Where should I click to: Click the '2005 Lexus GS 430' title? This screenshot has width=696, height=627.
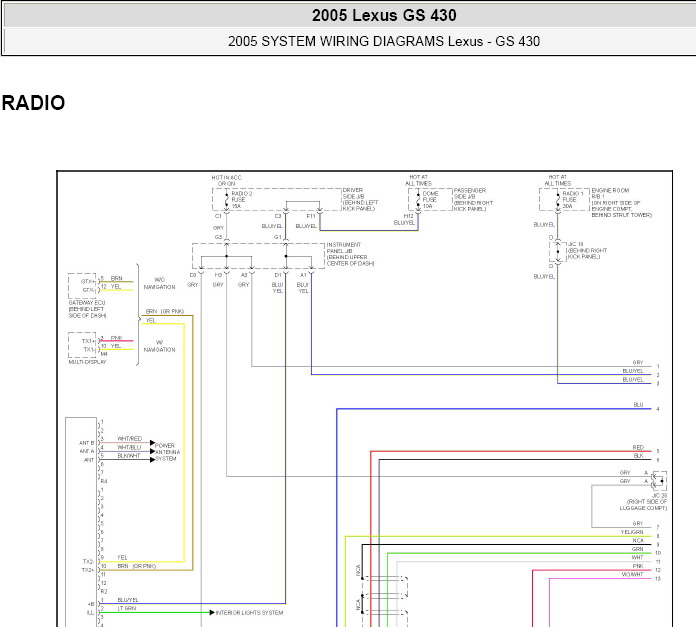[384, 16]
